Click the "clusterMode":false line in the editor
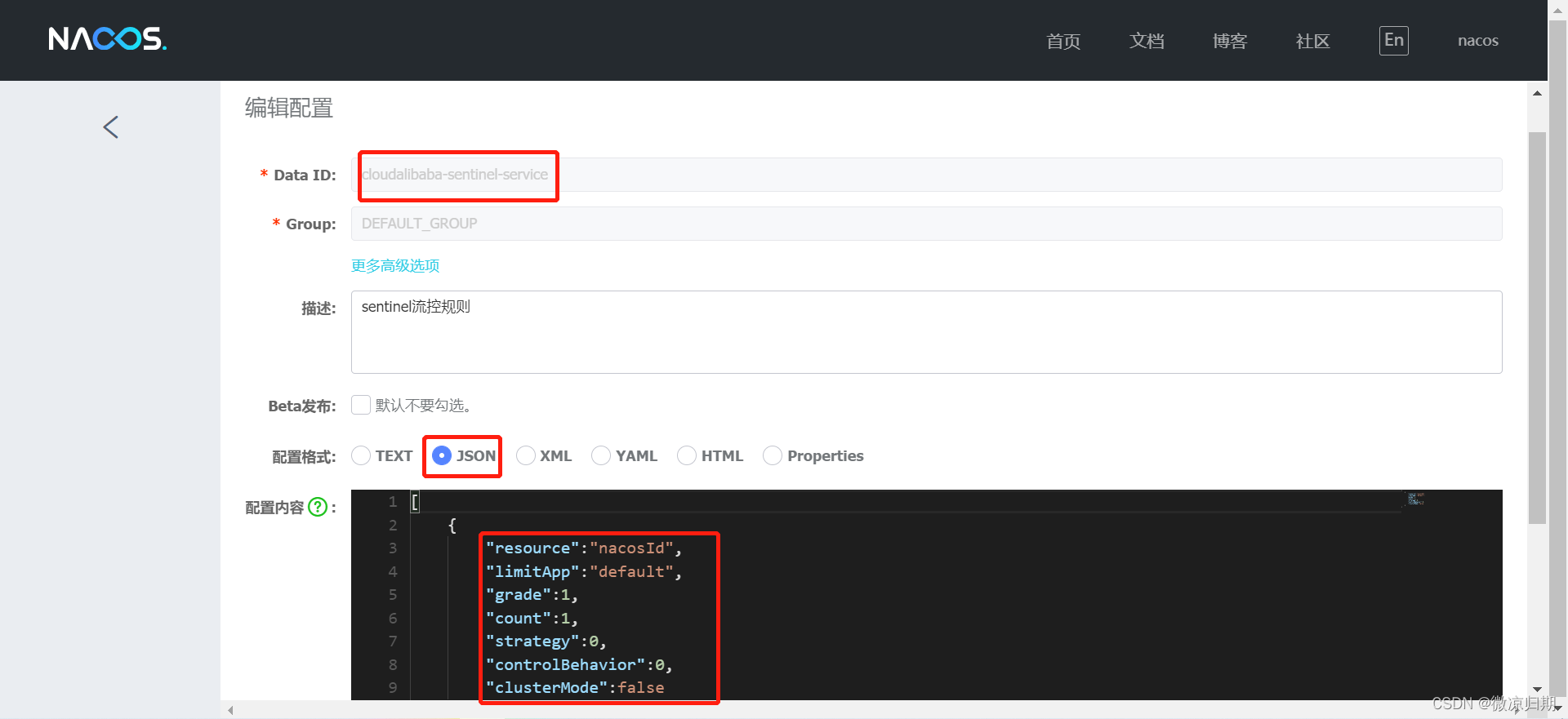This screenshot has height=719, width=1568. 575,688
